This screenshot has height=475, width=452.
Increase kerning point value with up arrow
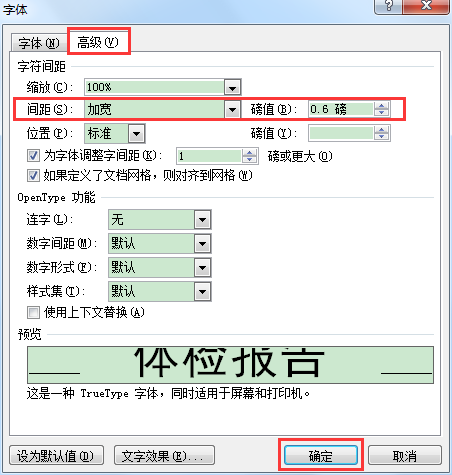click(x=250, y=153)
